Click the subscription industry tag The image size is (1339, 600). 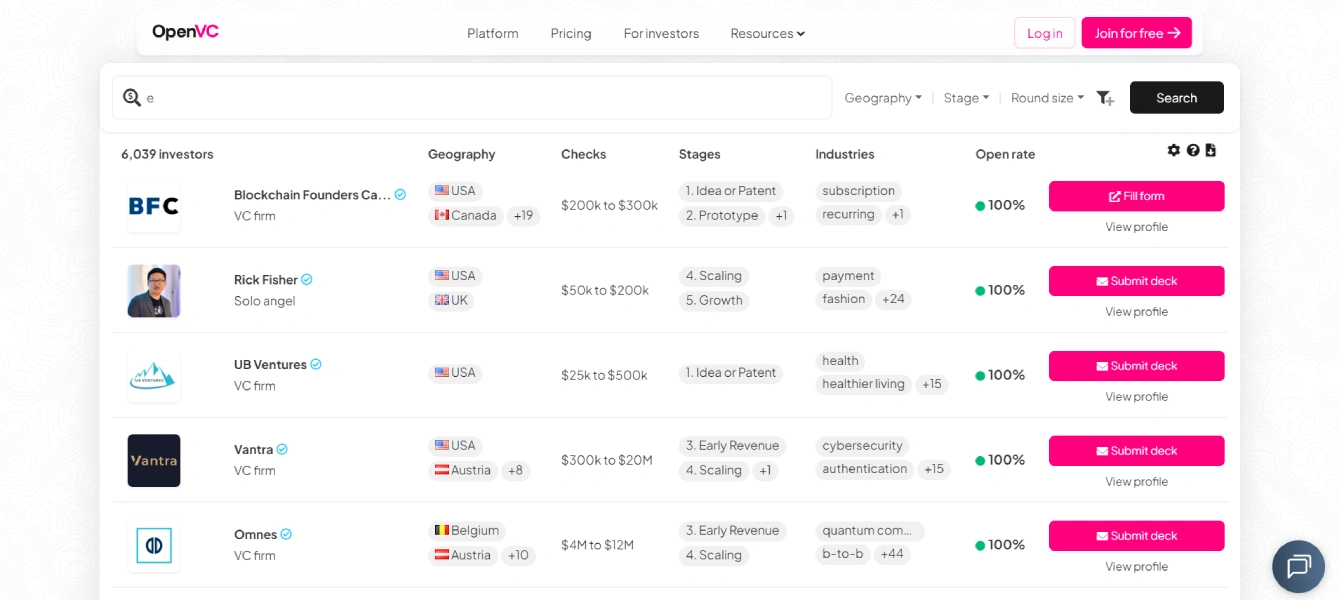coord(858,191)
